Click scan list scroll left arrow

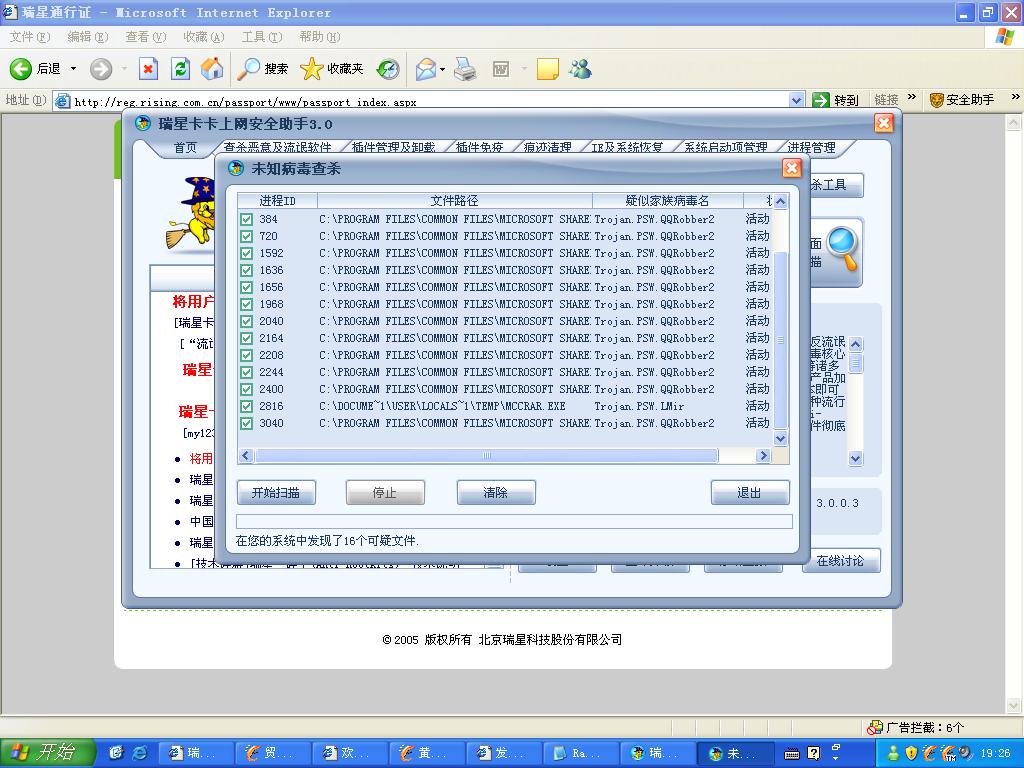pos(246,456)
